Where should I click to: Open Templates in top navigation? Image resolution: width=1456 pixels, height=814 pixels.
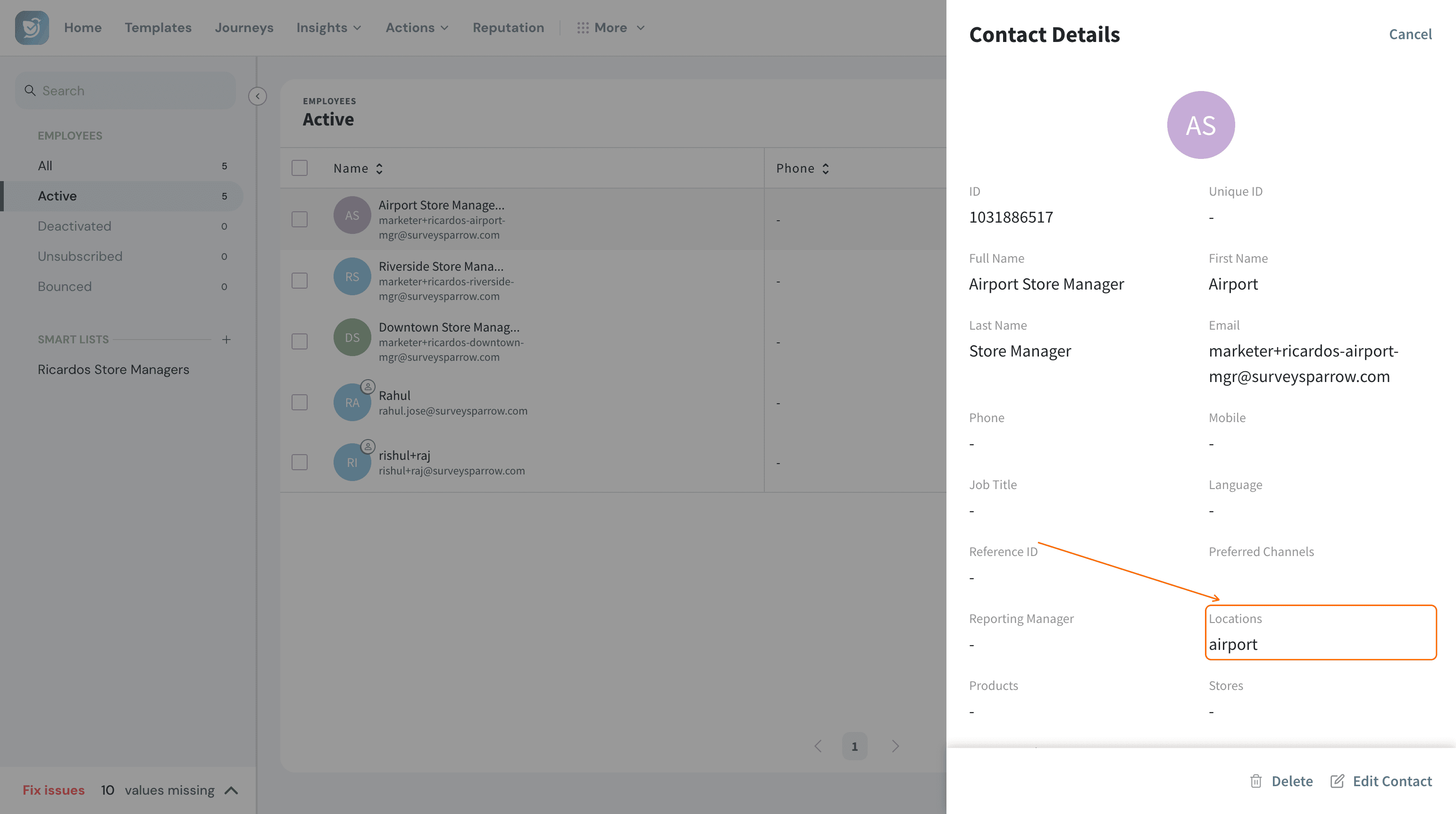click(x=158, y=28)
